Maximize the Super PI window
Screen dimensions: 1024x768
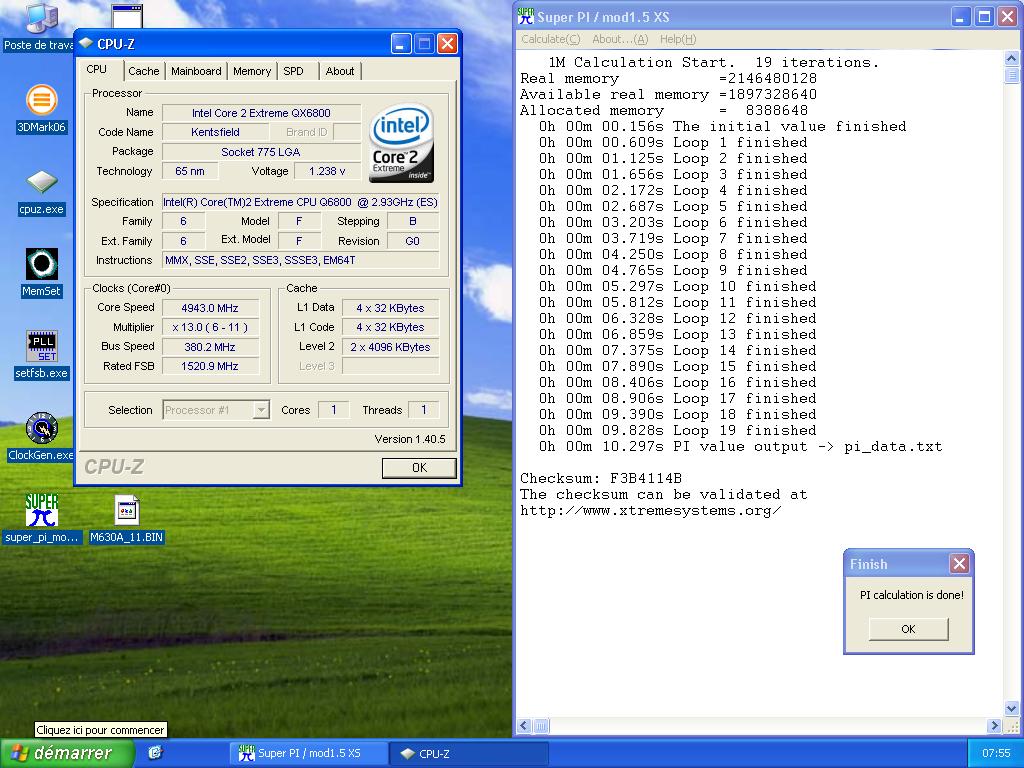point(984,17)
